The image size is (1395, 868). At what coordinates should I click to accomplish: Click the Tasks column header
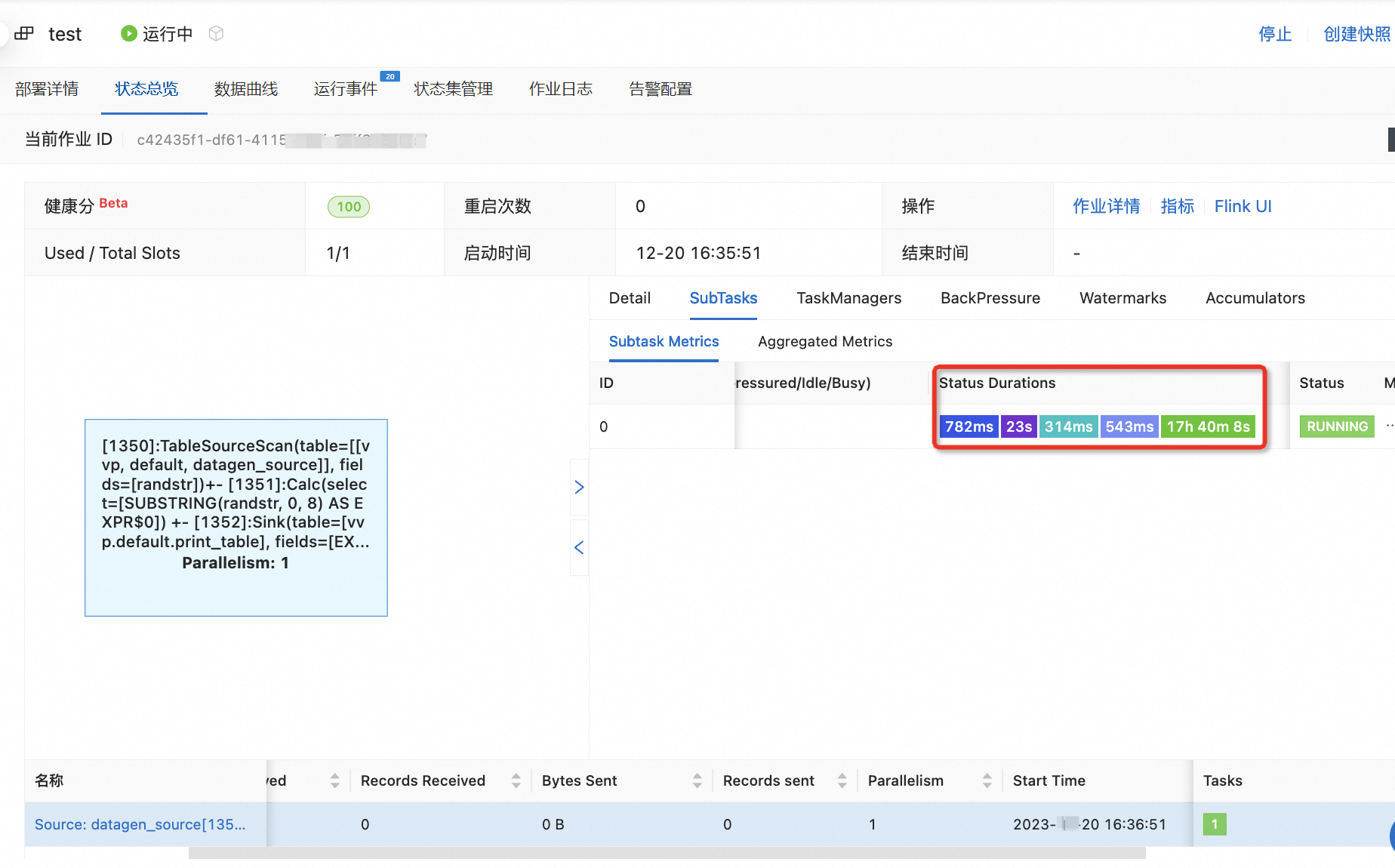pyautogui.click(x=1223, y=780)
